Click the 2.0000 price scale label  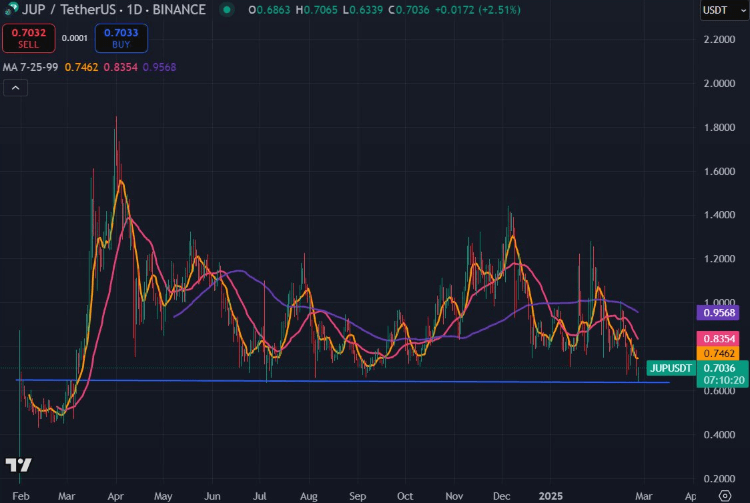pyautogui.click(x=719, y=83)
